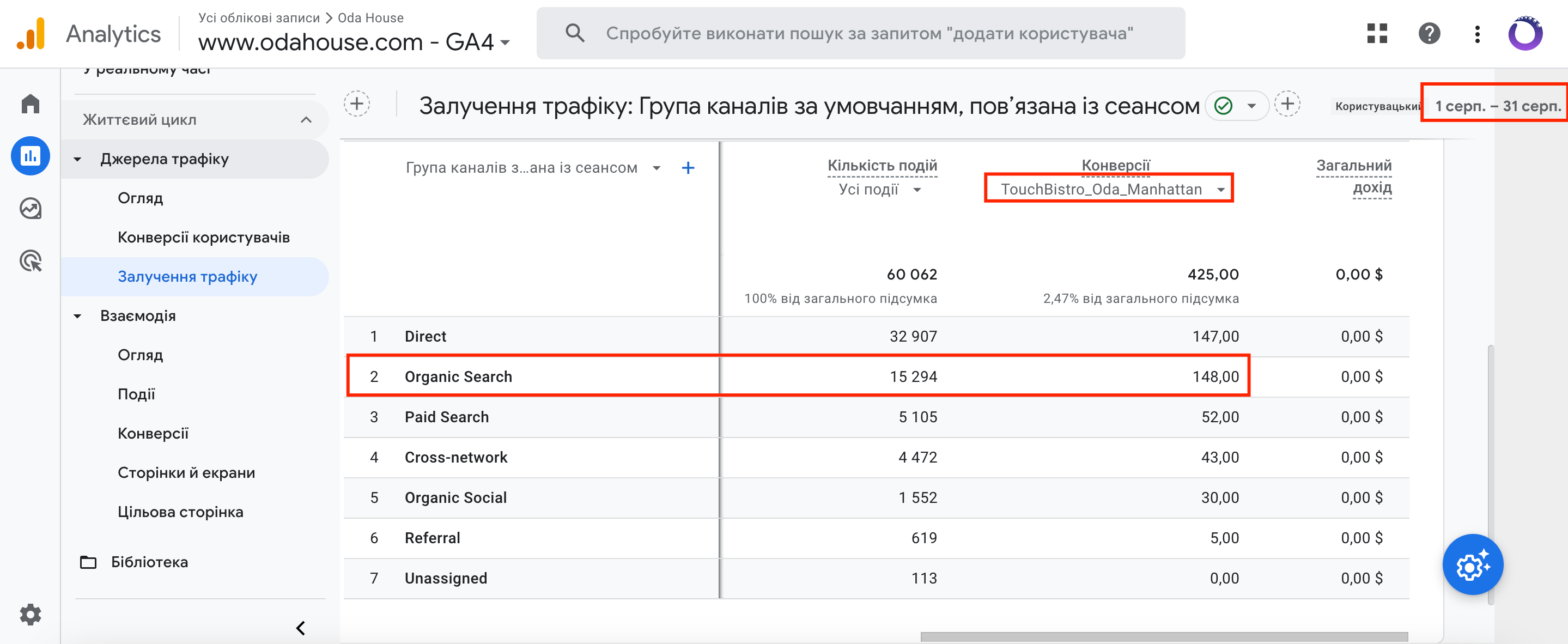Open the Explore icon in left rail

[31, 208]
